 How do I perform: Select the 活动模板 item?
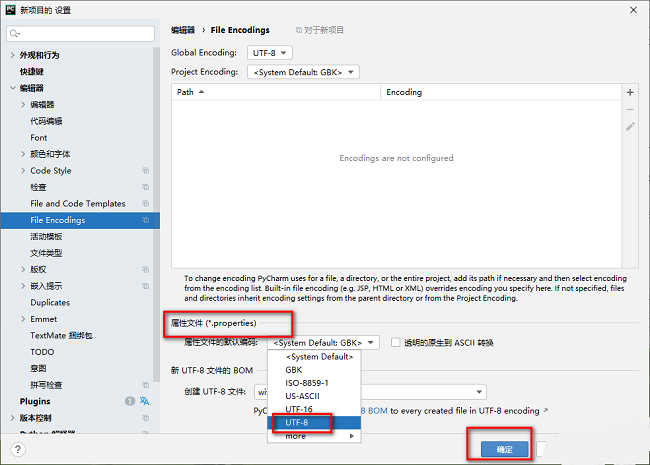46,237
